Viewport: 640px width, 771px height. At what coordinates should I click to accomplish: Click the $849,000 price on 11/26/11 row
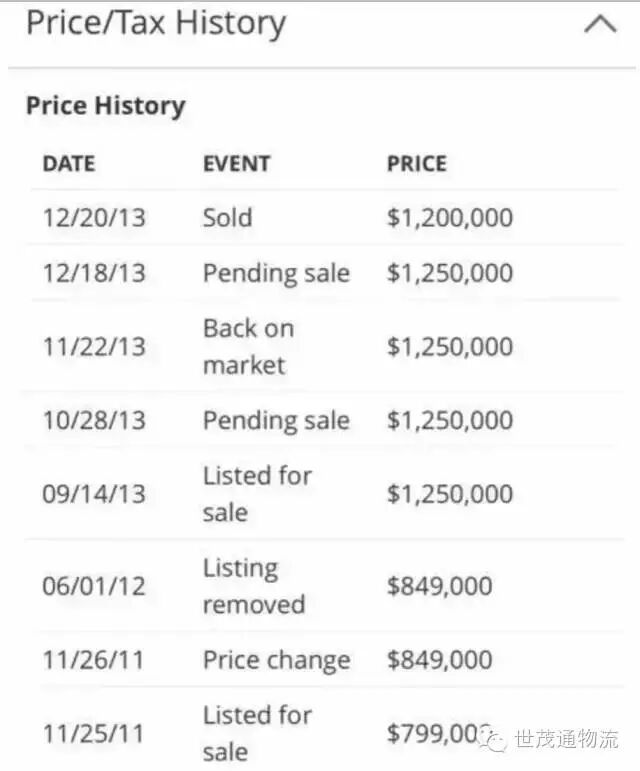coord(439,660)
